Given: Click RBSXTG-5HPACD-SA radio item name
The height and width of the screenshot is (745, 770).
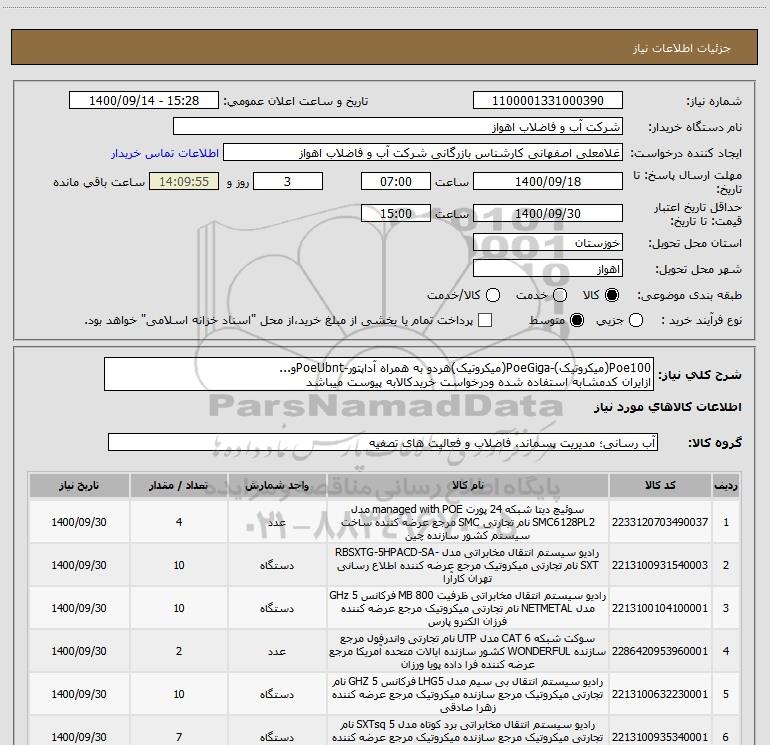Looking at the screenshot, I should [x=468, y=565].
